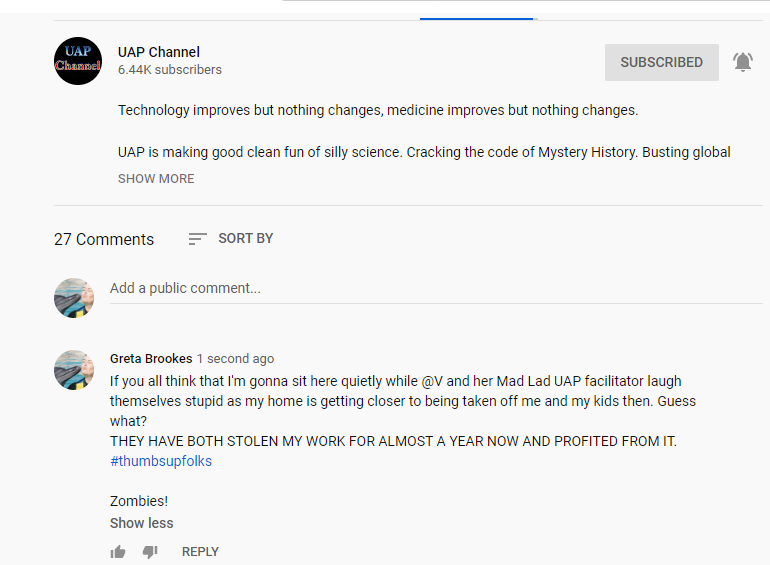Expand the description with SHOW MORE
The height and width of the screenshot is (565, 770).
(156, 179)
